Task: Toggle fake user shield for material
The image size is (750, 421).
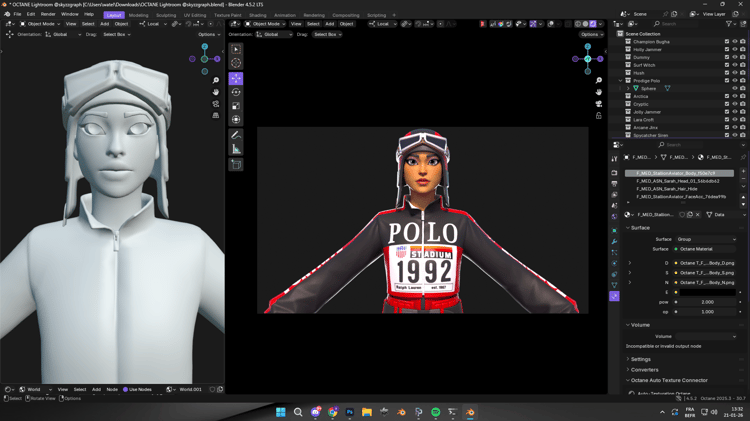Action: coord(683,215)
